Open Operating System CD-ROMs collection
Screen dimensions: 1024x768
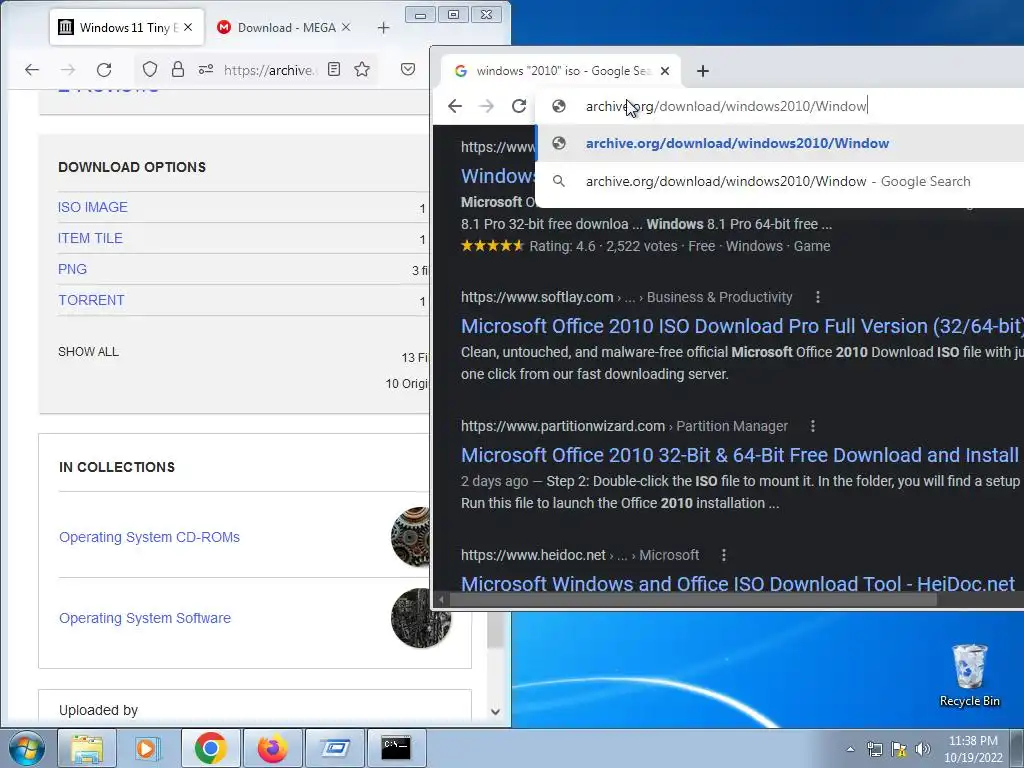point(149,537)
